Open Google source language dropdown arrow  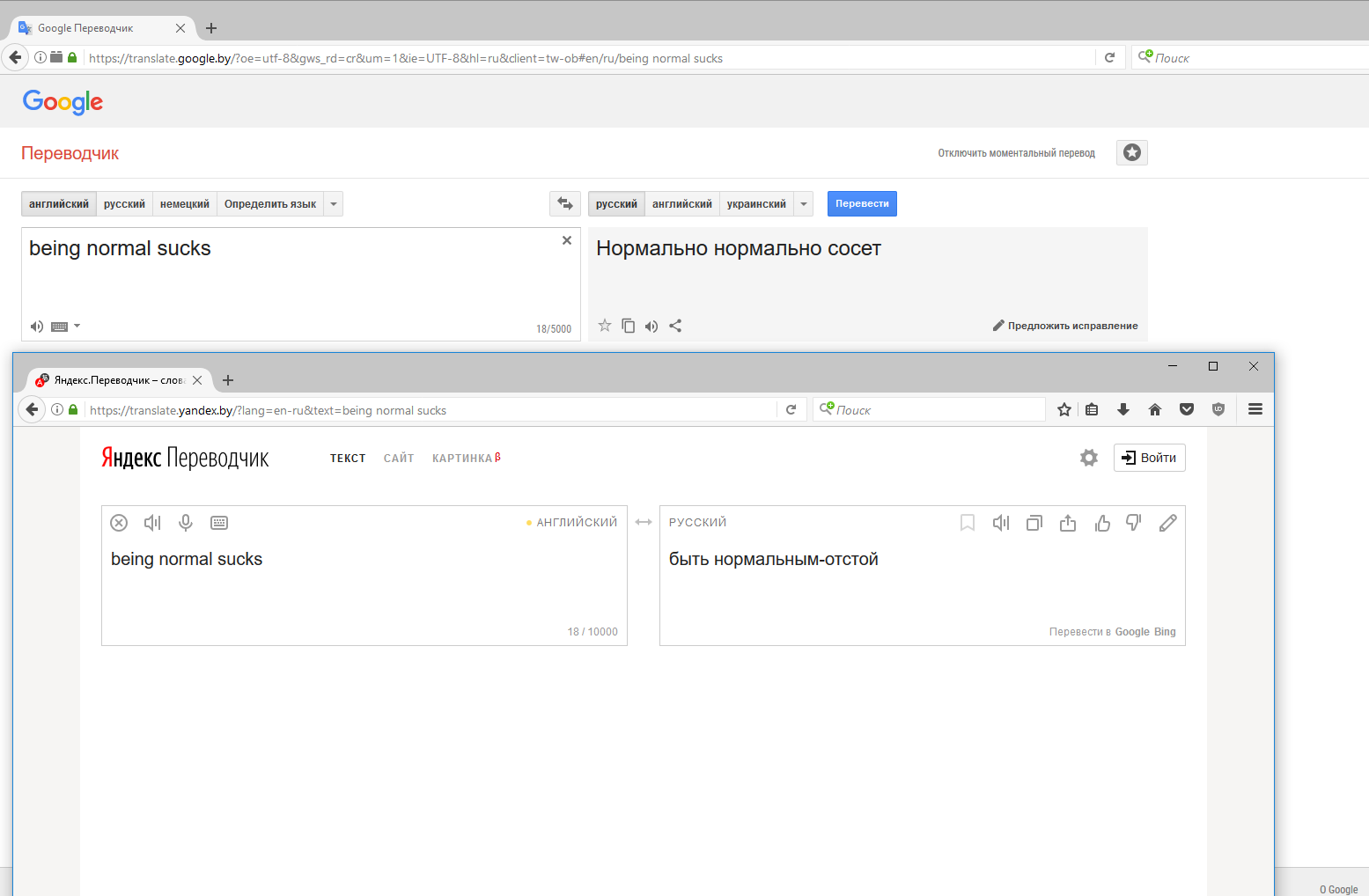334,203
